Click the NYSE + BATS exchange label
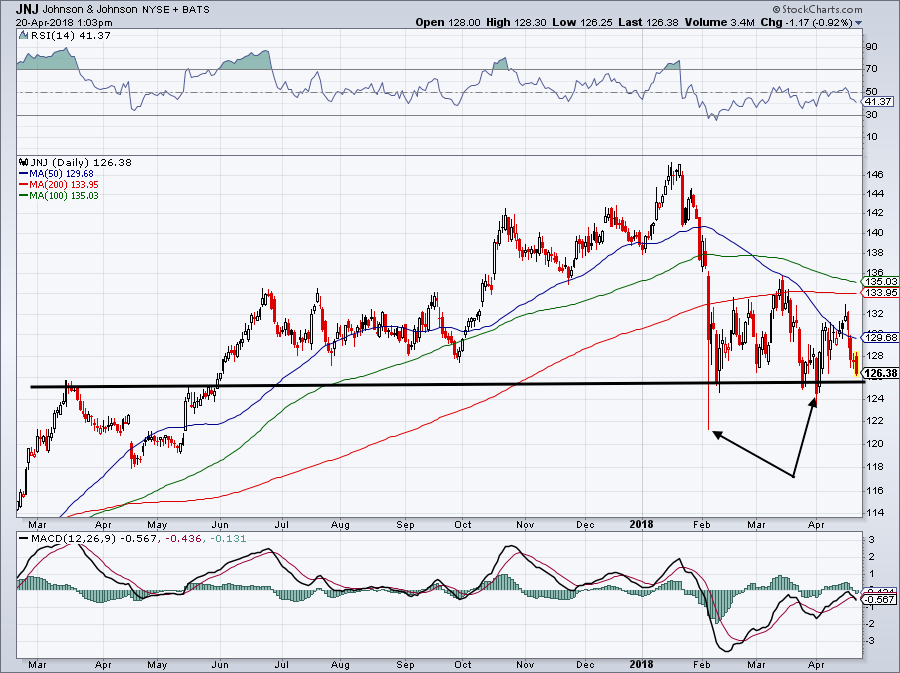Viewport: 900px width, 673px height. click(176, 9)
